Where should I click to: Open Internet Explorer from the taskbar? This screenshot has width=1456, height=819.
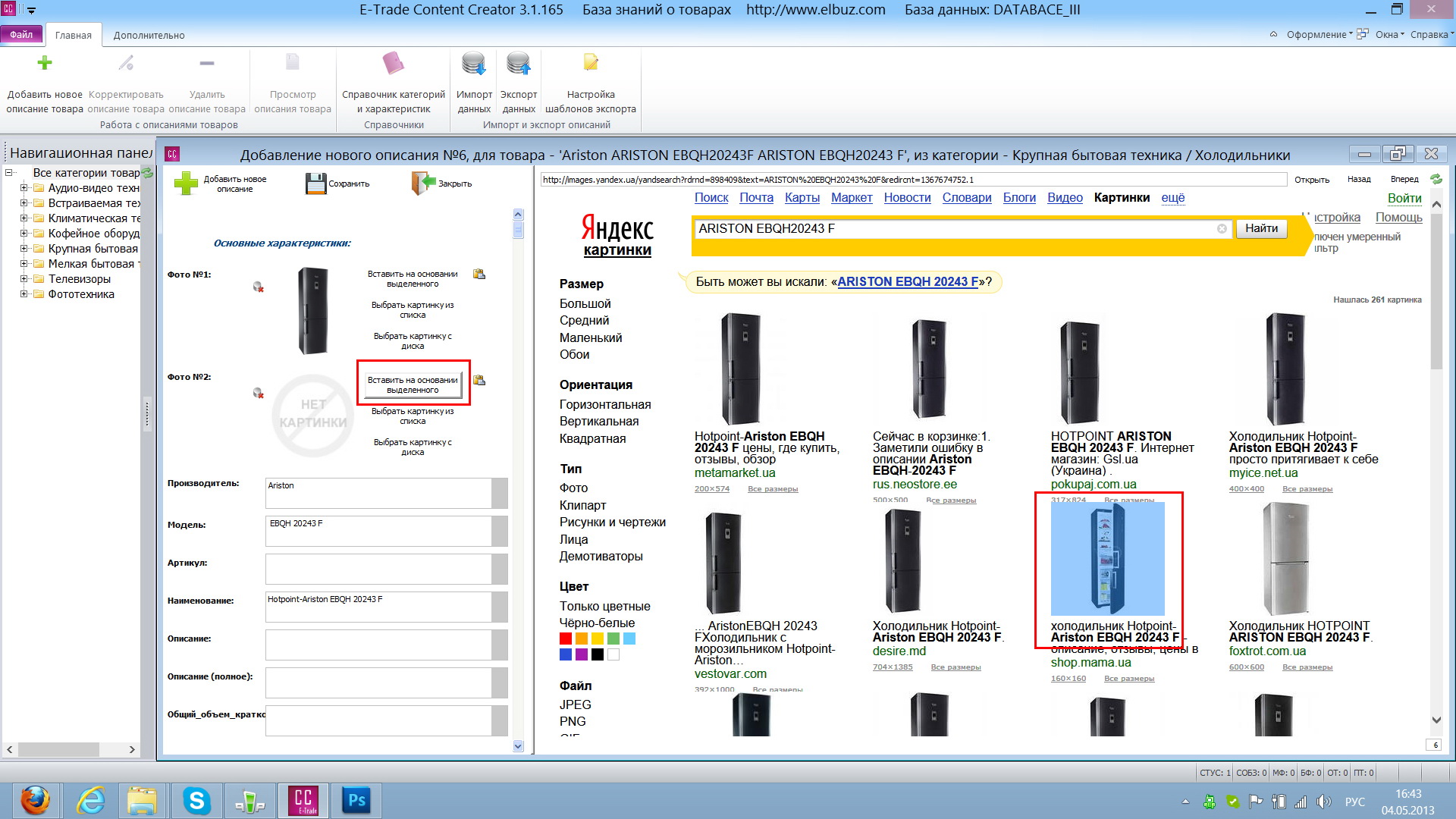coord(91,800)
